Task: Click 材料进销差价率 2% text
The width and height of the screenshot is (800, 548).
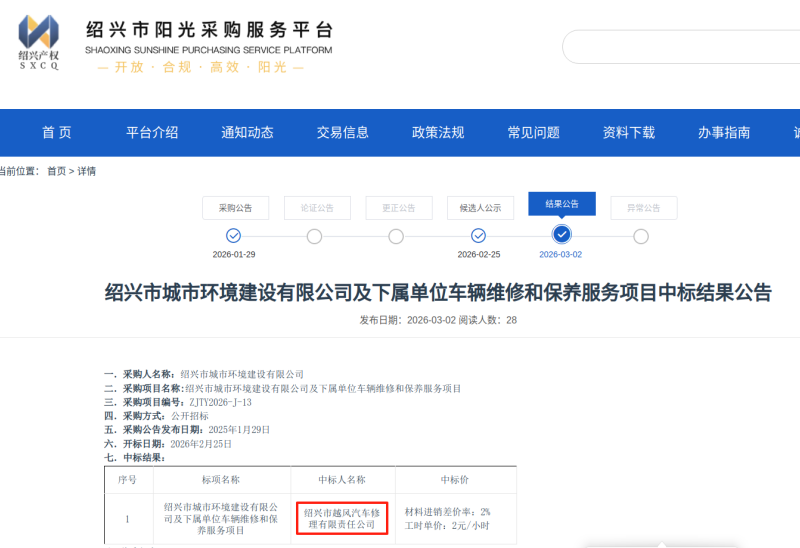Action: pyautogui.click(x=447, y=512)
